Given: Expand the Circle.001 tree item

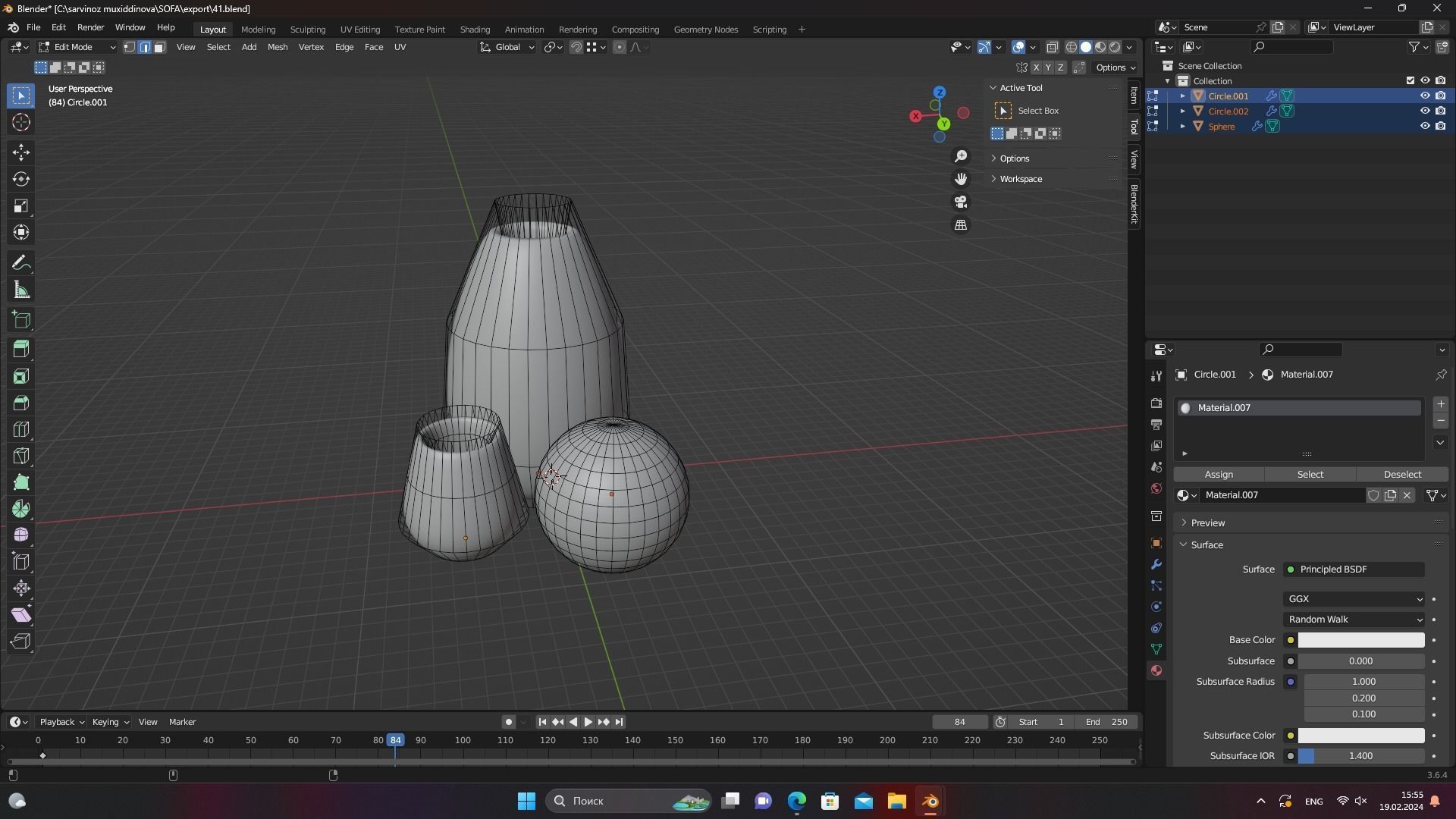Looking at the screenshot, I should [1182, 96].
